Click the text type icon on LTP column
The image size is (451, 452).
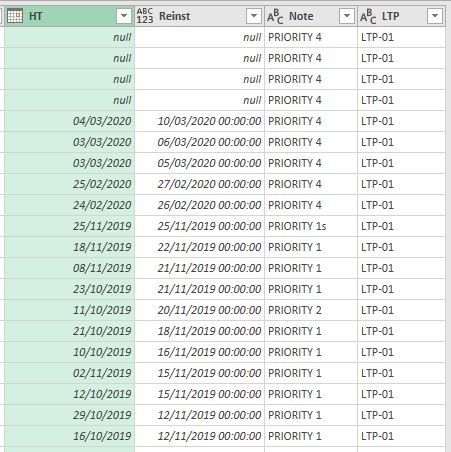(x=368, y=16)
